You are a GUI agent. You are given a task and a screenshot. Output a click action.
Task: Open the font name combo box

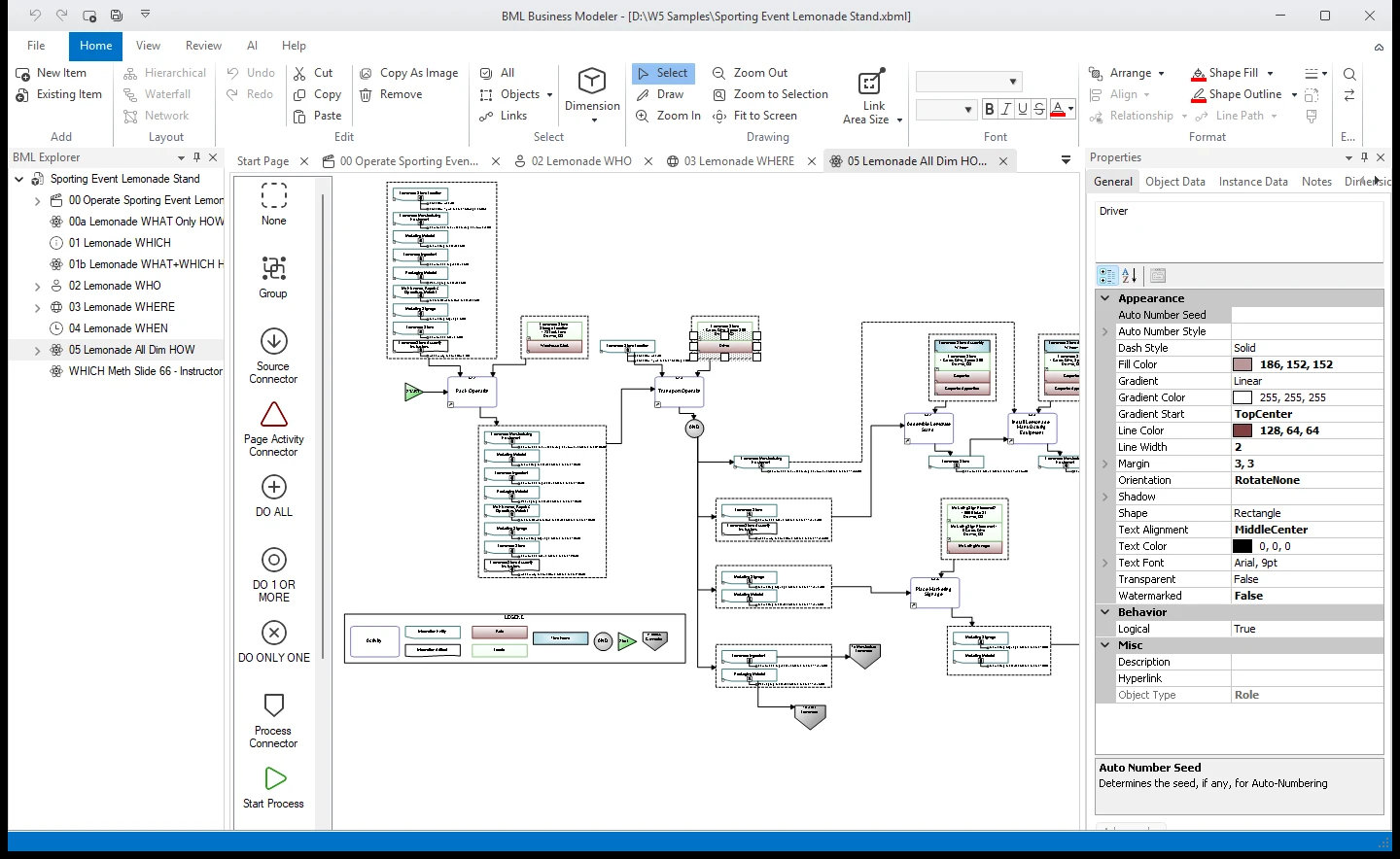pyautogui.click(x=969, y=82)
